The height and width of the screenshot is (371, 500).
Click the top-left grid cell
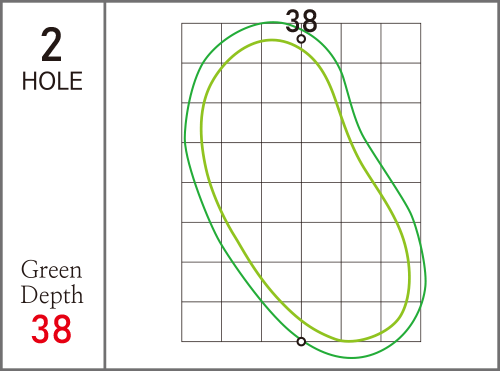(x=202, y=43)
